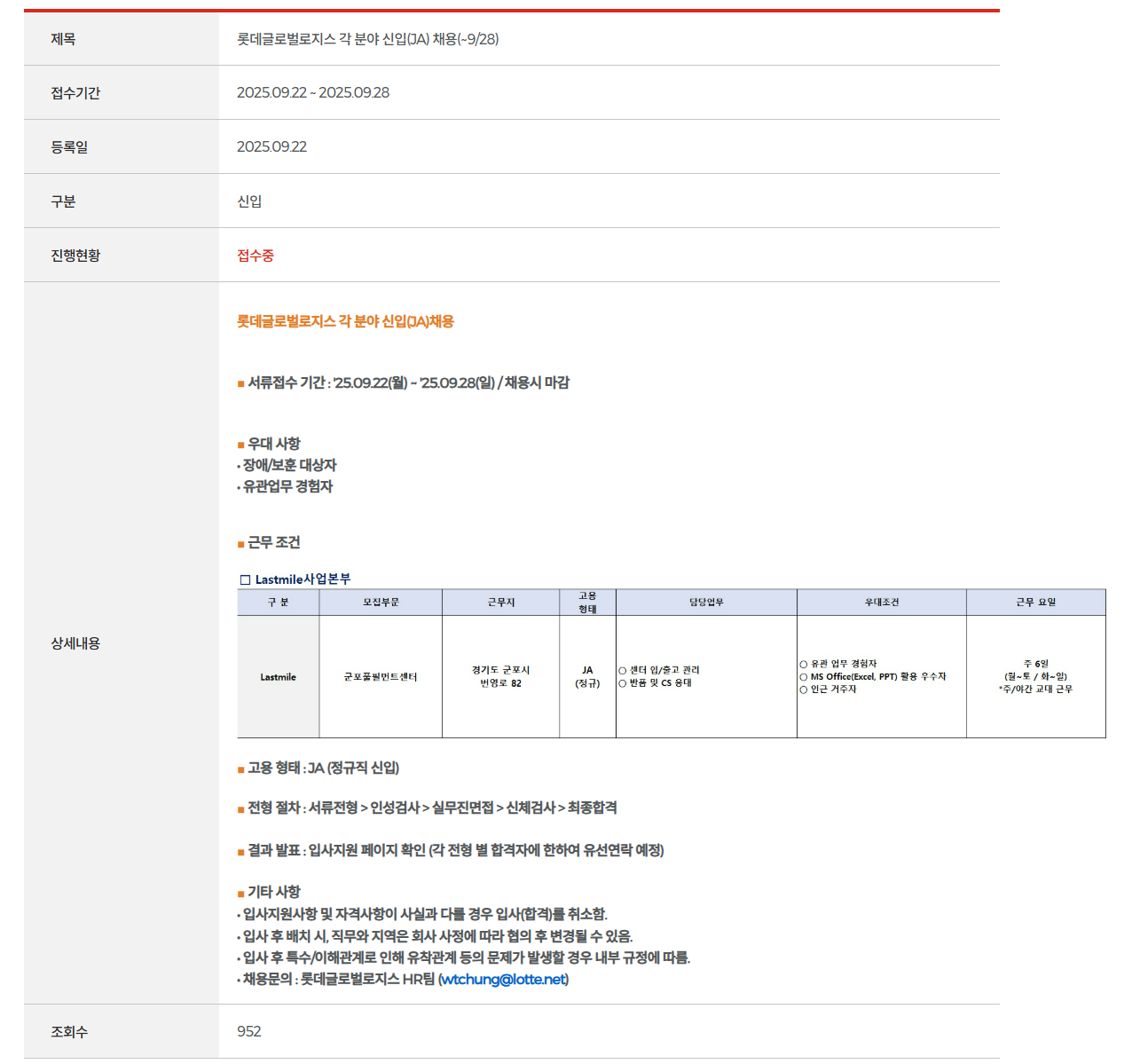Screen dimensions: 1132x1064
Task: Click the Lastmile cell in the table
Action: [x=278, y=676]
